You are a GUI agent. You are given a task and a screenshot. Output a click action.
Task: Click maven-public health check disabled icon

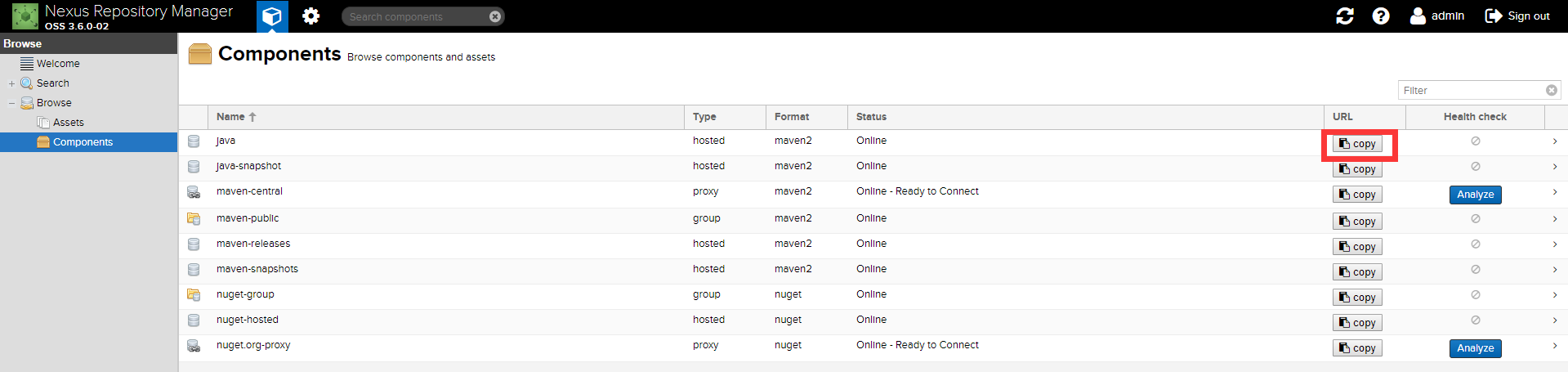(x=1476, y=219)
